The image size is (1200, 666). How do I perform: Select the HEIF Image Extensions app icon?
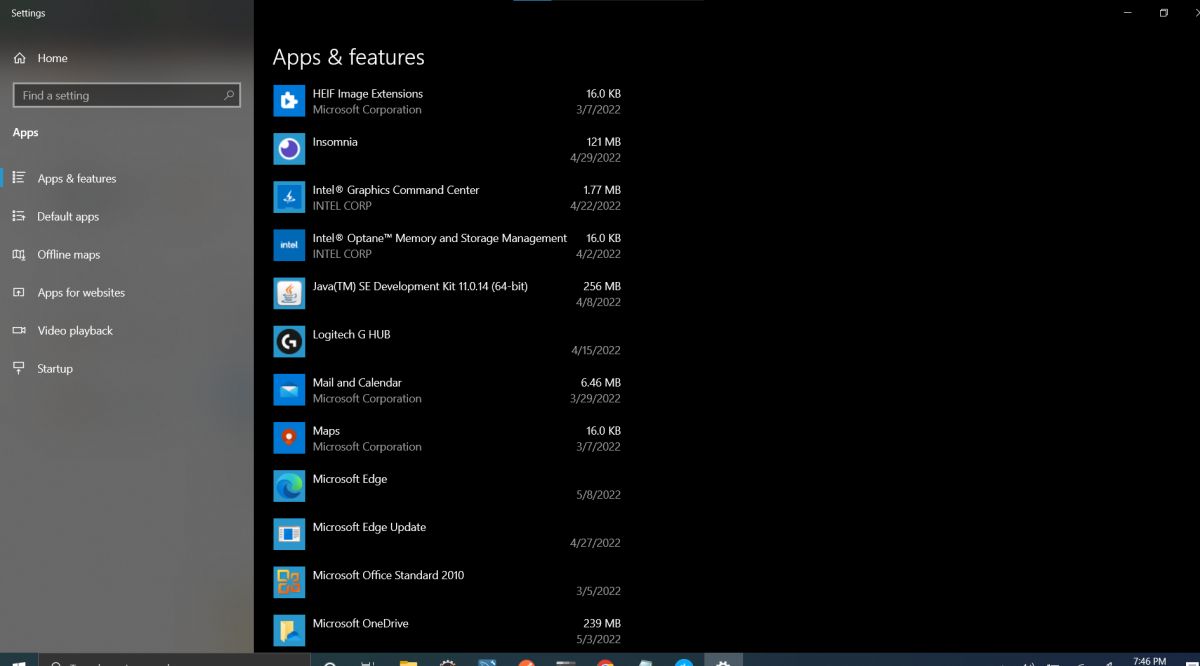pyautogui.click(x=289, y=101)
